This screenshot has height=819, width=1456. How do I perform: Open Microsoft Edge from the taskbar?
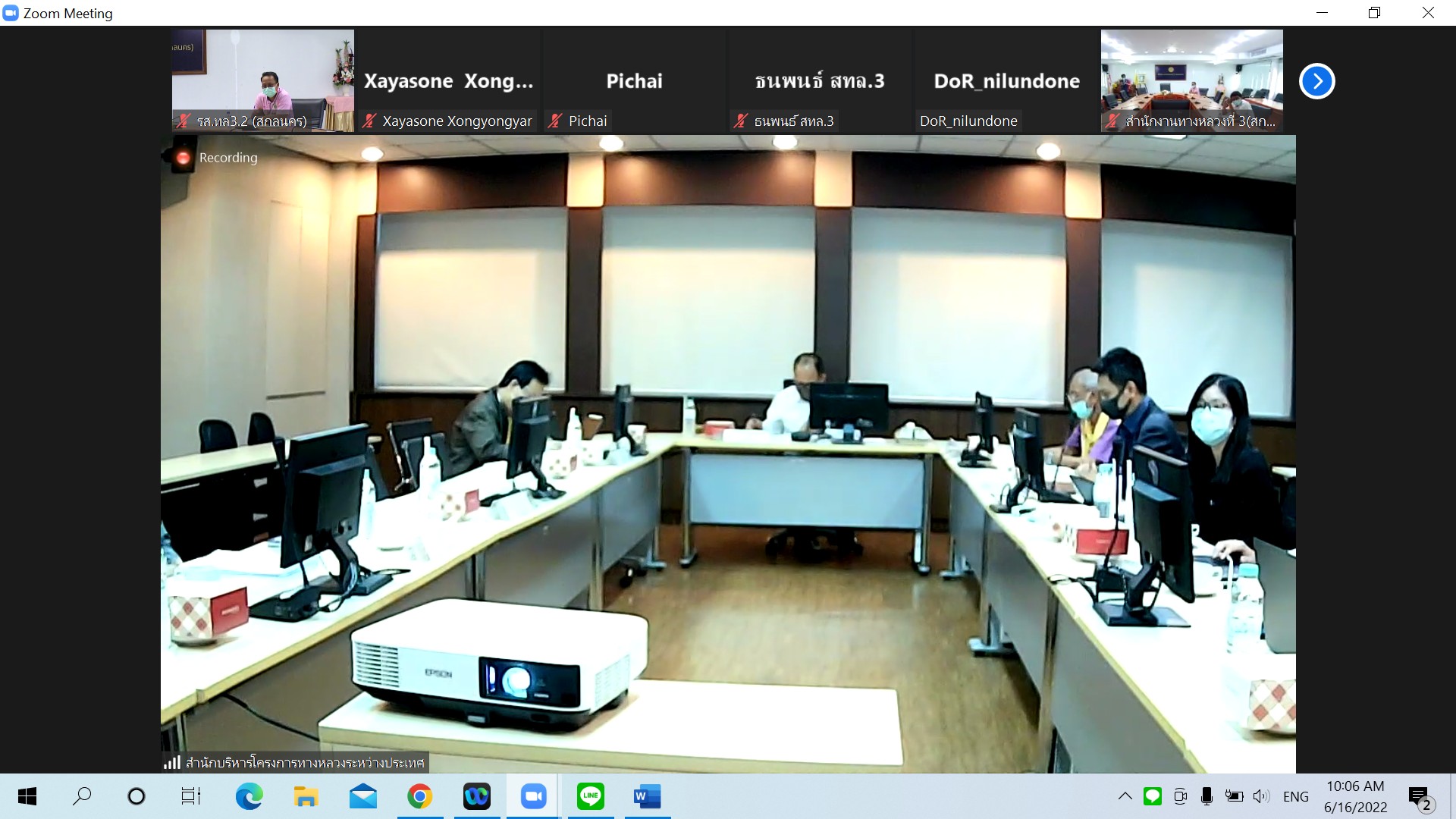click(249, 796)
